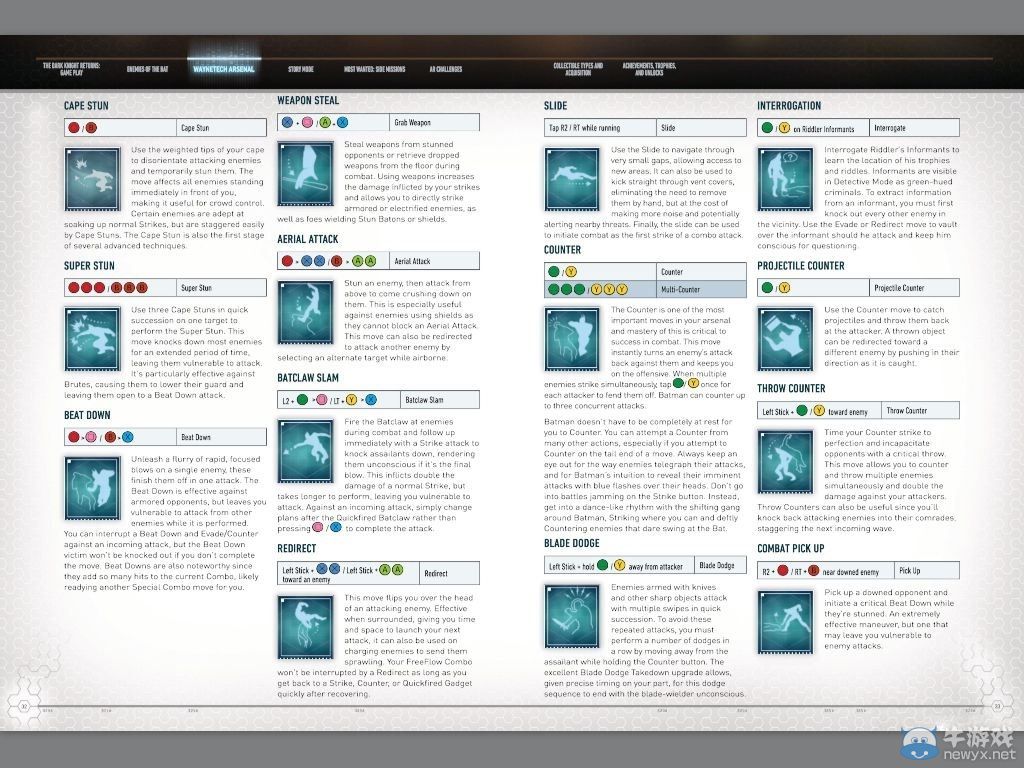Viewport: 1024px width, 768px height.
Task: Click the Slide move icon
Action: point(573,175)
